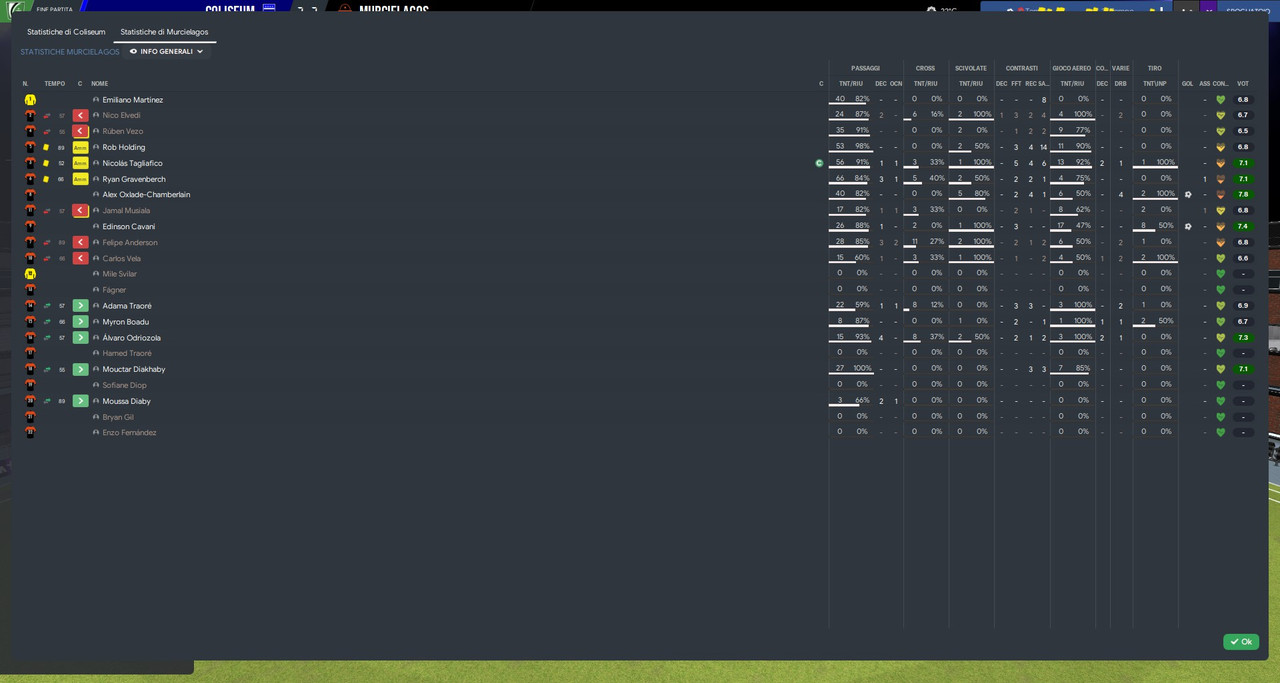This screenshot has width=1280, height=683.
Task: Select the Statistiche di Murcielagos tab
Action: (x=165, y=32)
